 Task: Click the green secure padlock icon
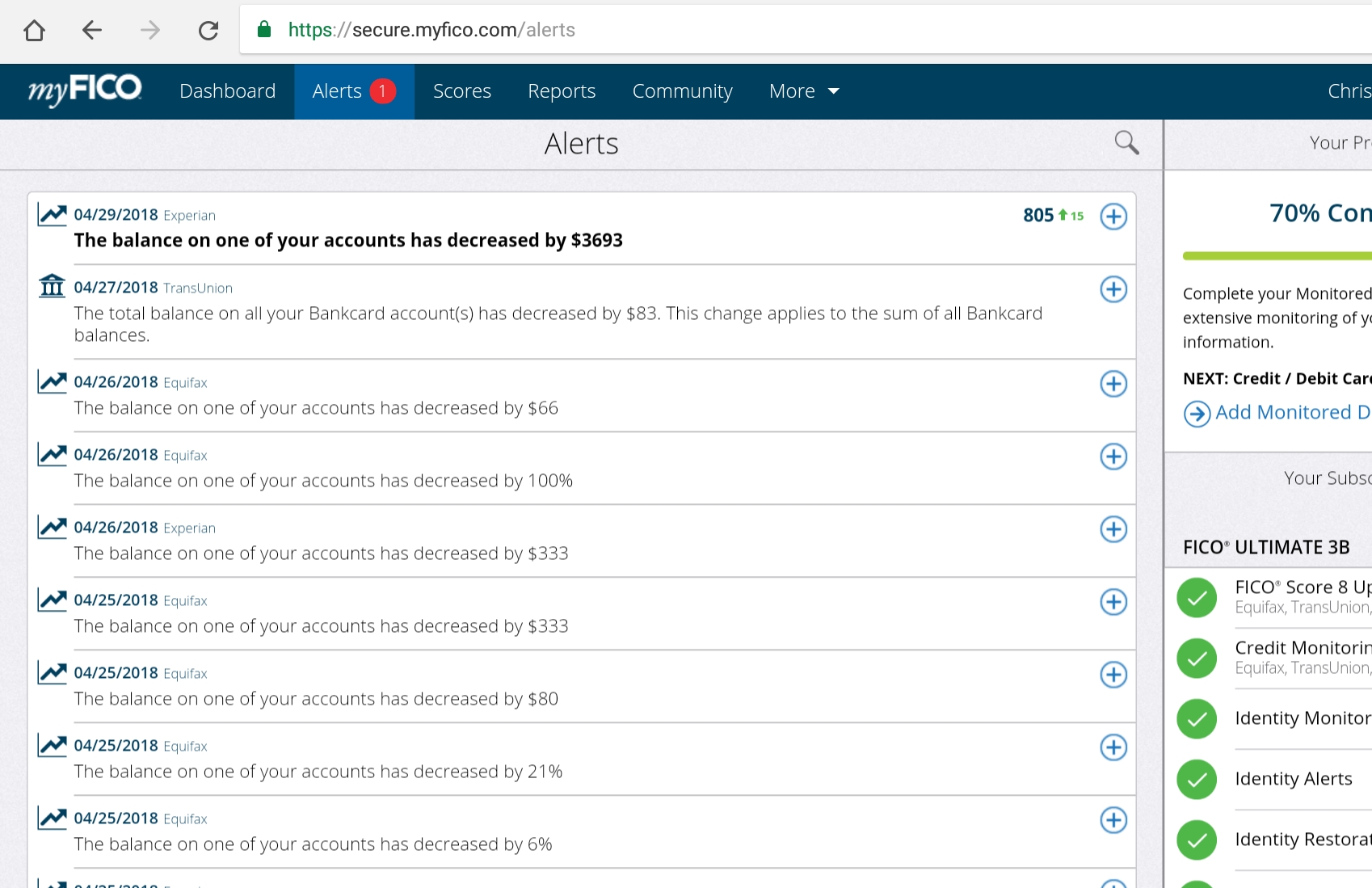pyautogui.click(x=263, y=30)
